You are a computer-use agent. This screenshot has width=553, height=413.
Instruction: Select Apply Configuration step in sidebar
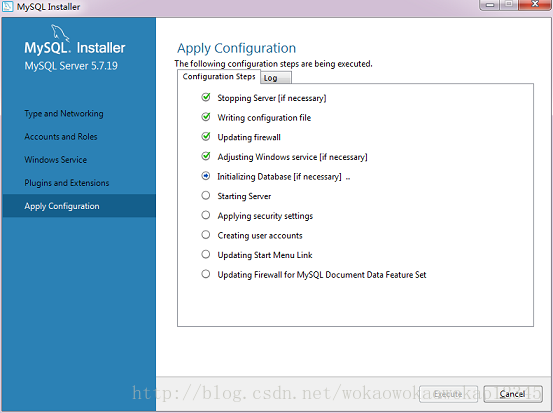click(x=79, y=206)
